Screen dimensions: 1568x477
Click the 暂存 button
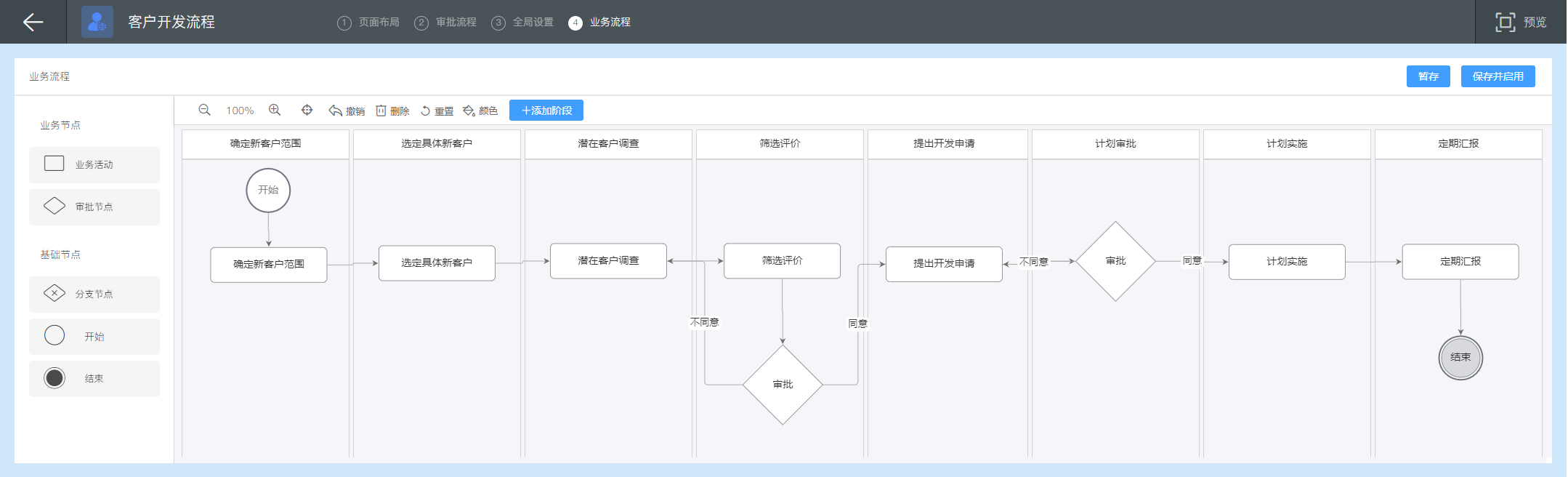tap(1428, 76)
